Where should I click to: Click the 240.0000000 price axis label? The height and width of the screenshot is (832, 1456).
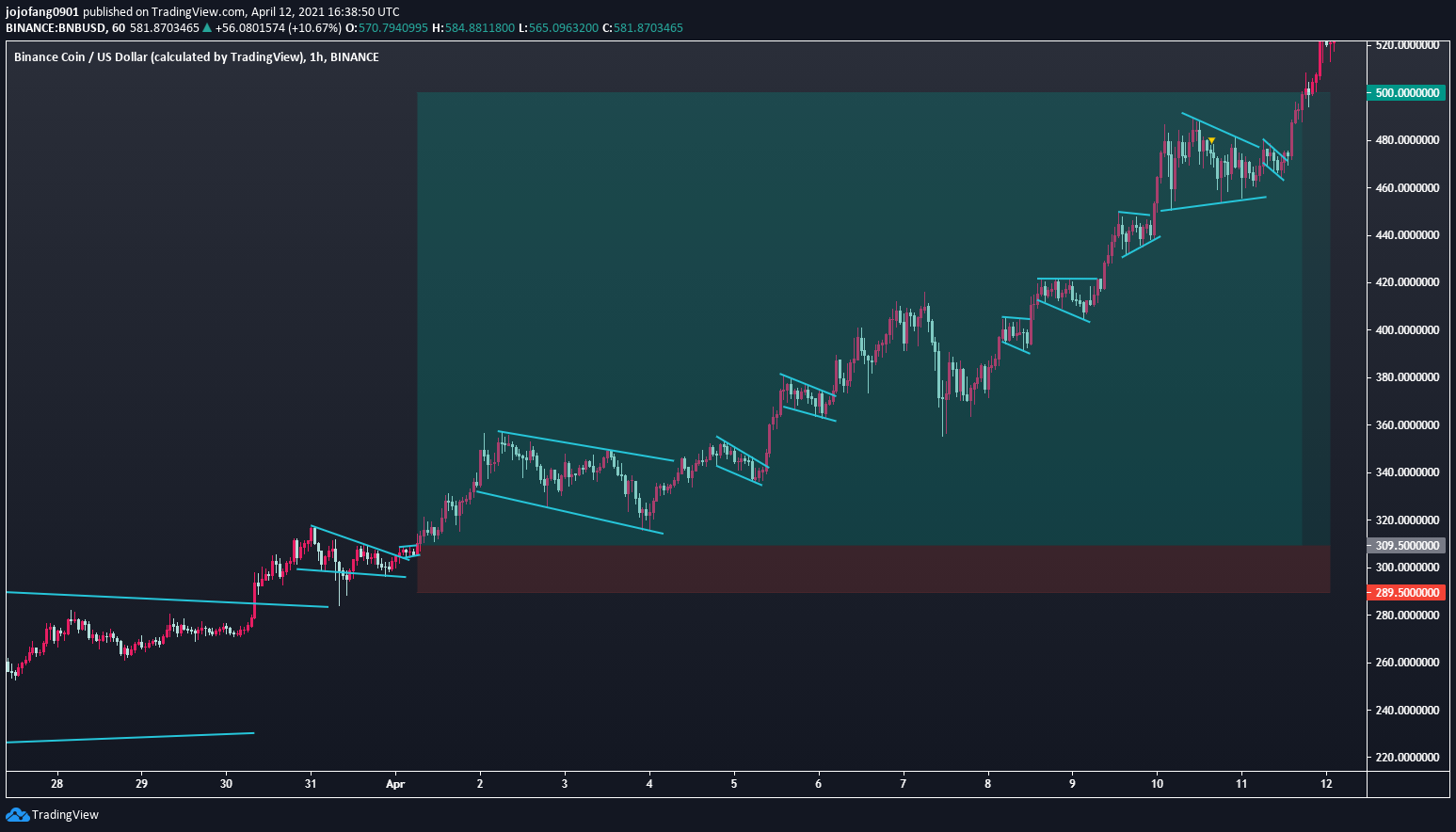click(1407, 711)
